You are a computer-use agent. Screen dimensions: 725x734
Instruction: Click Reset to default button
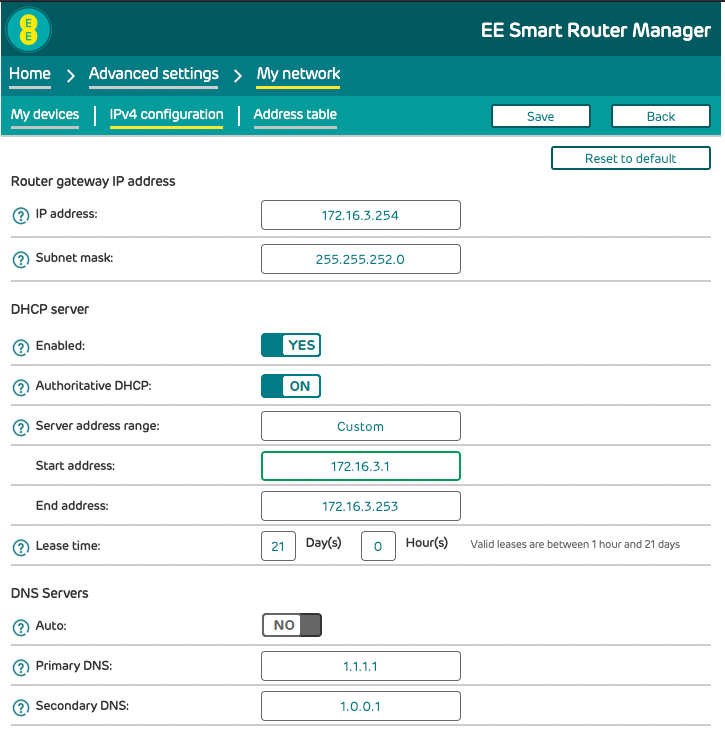click(x=630, y=158)
